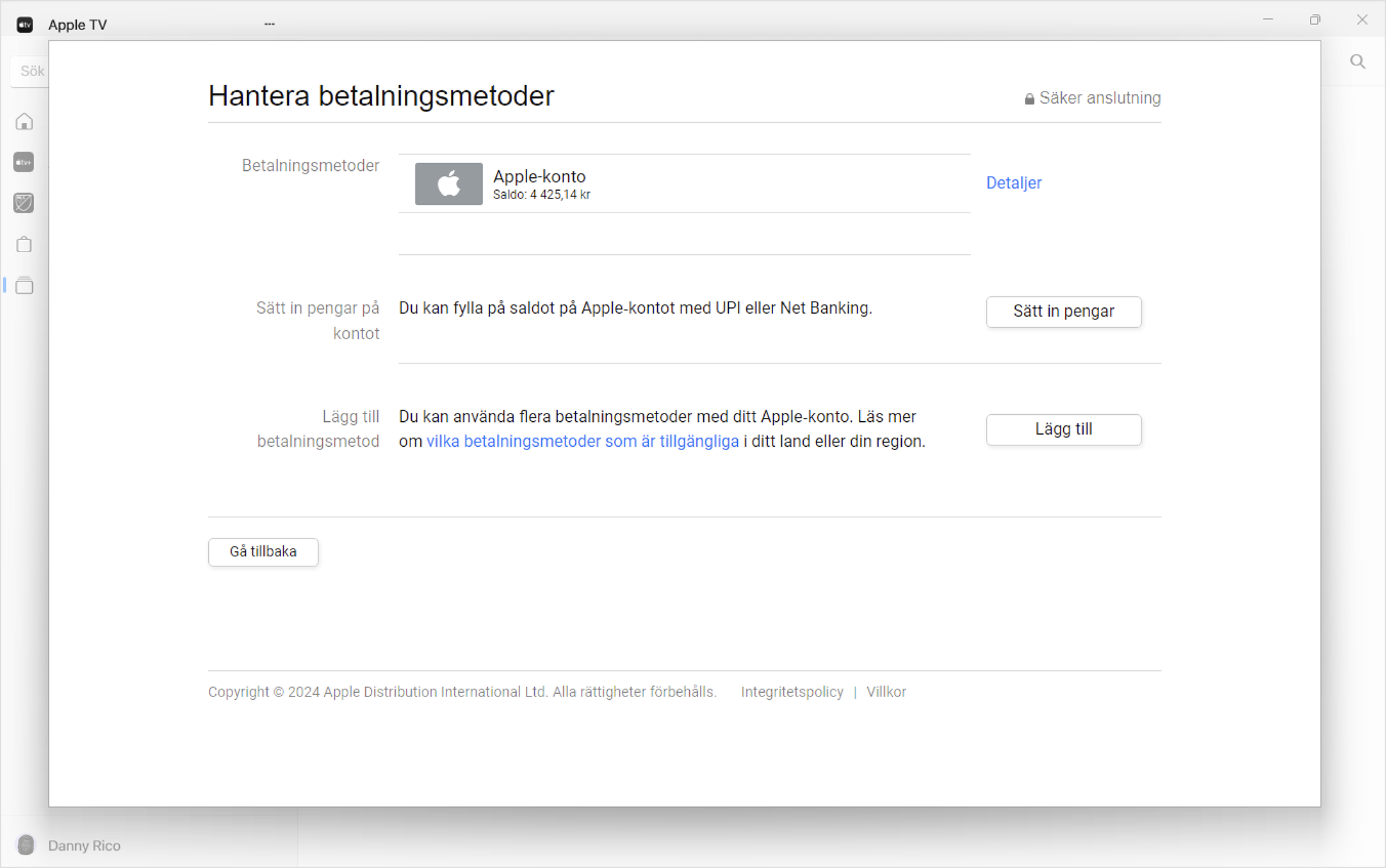The image size is (1386, 868).
Task: Click Danny Rico account name
Action: click(85, 846)
